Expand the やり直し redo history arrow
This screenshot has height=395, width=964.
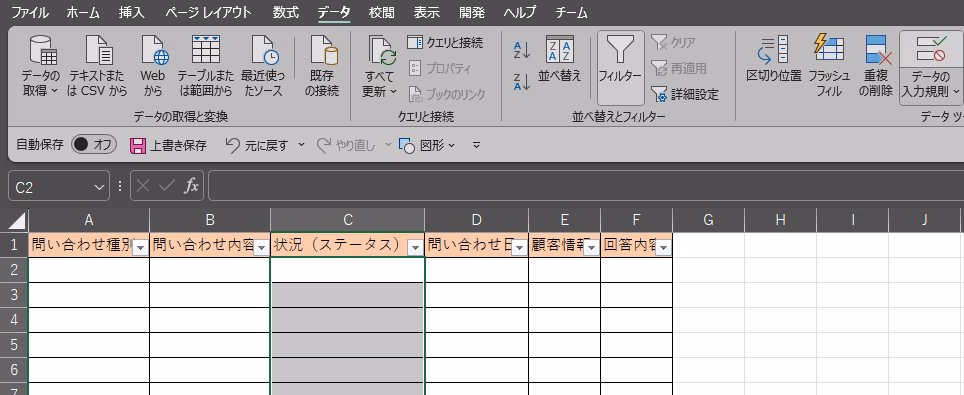pyautogui.click(x=389, y=145)
